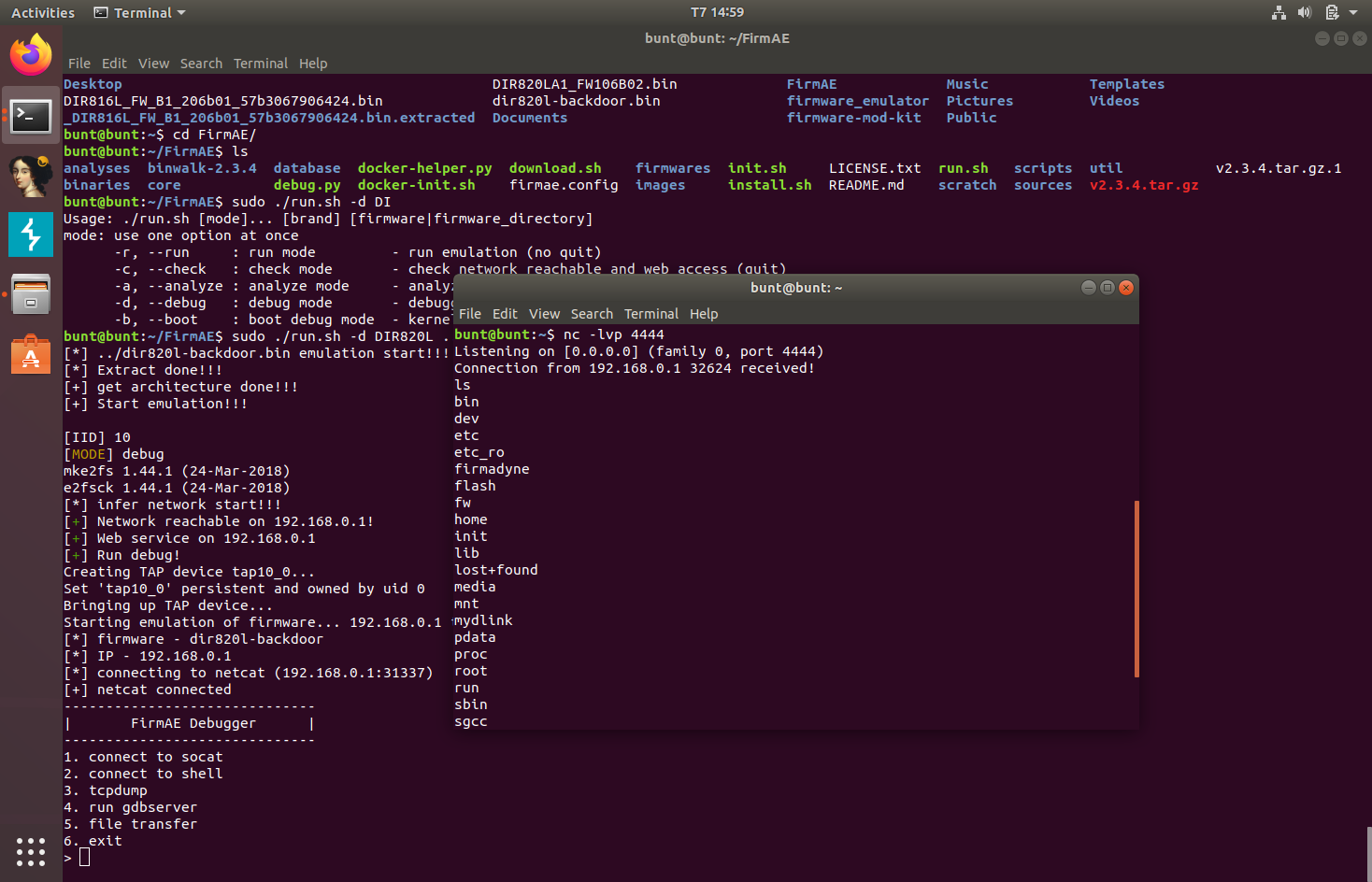Open Ubuntu Software from the dock
The width and height of the screenshot is (1372, 882).
pyautogui.click(x=31, y=354)
